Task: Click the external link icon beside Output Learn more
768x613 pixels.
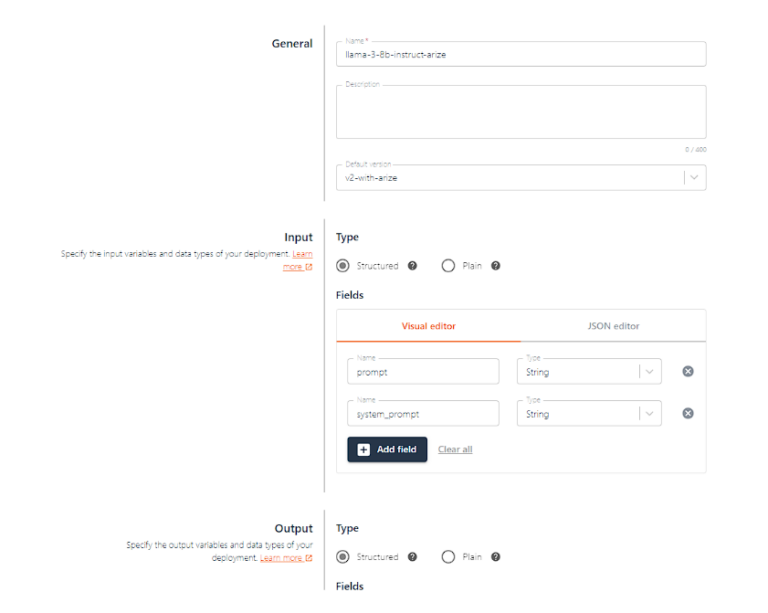Action: pyautogui.click(x=309, y=558)
